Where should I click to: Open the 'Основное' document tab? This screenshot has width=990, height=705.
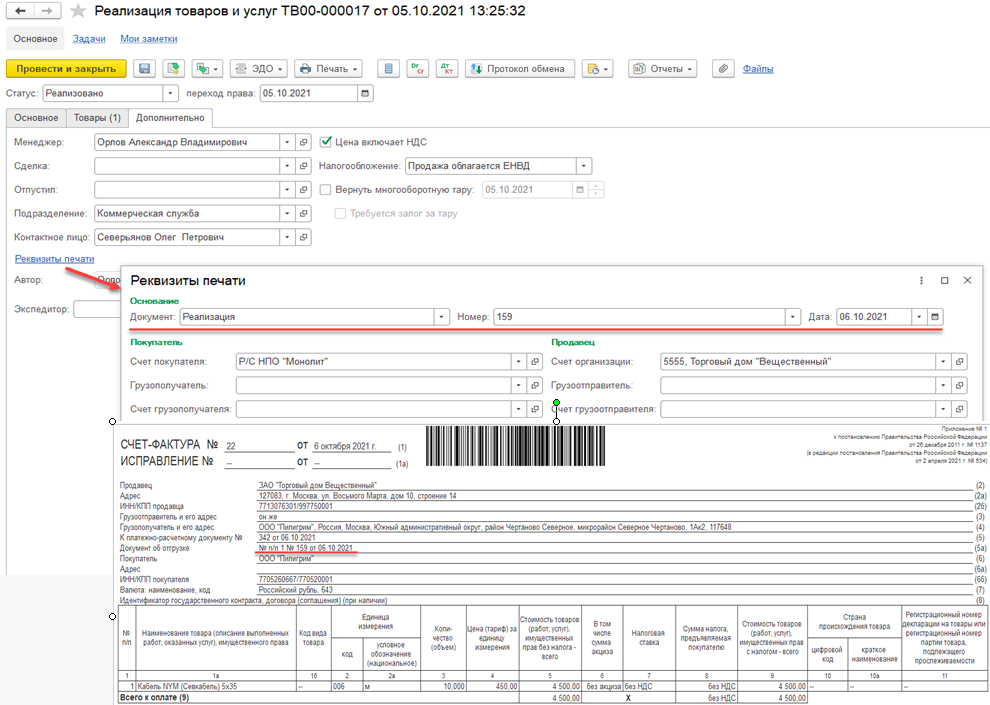pos(36,118)
